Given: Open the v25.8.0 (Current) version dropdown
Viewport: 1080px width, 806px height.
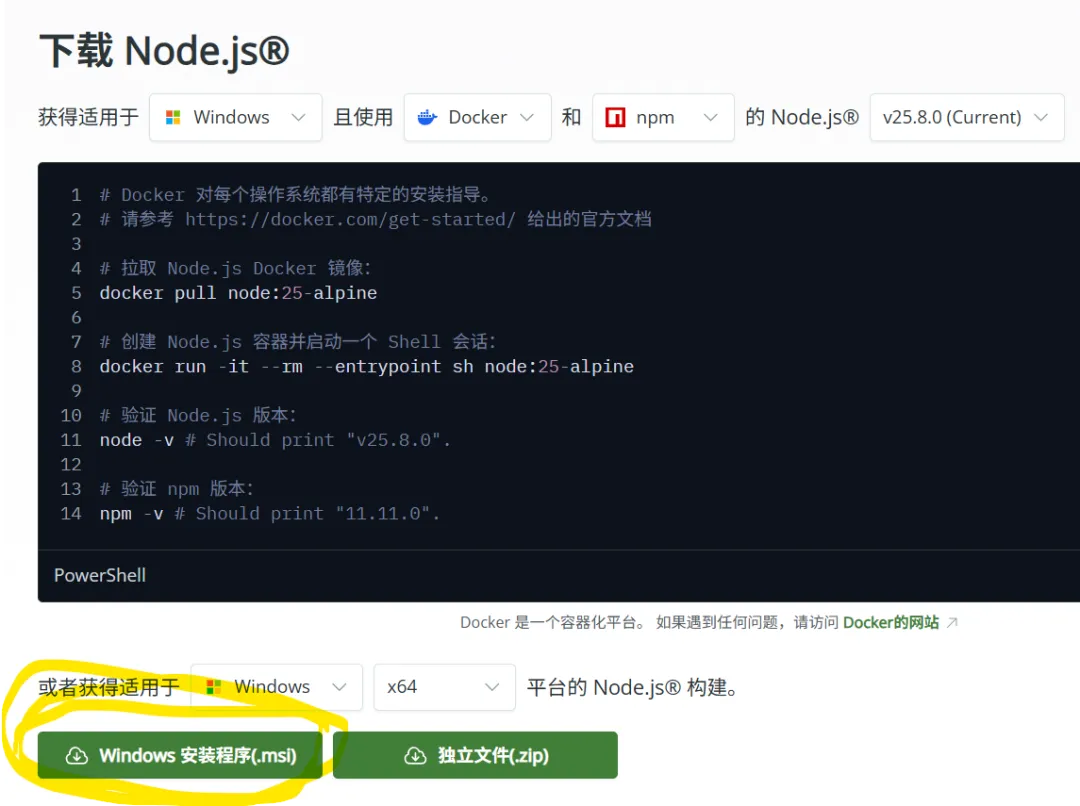Looking at the screenshot, I should (967, 118).
